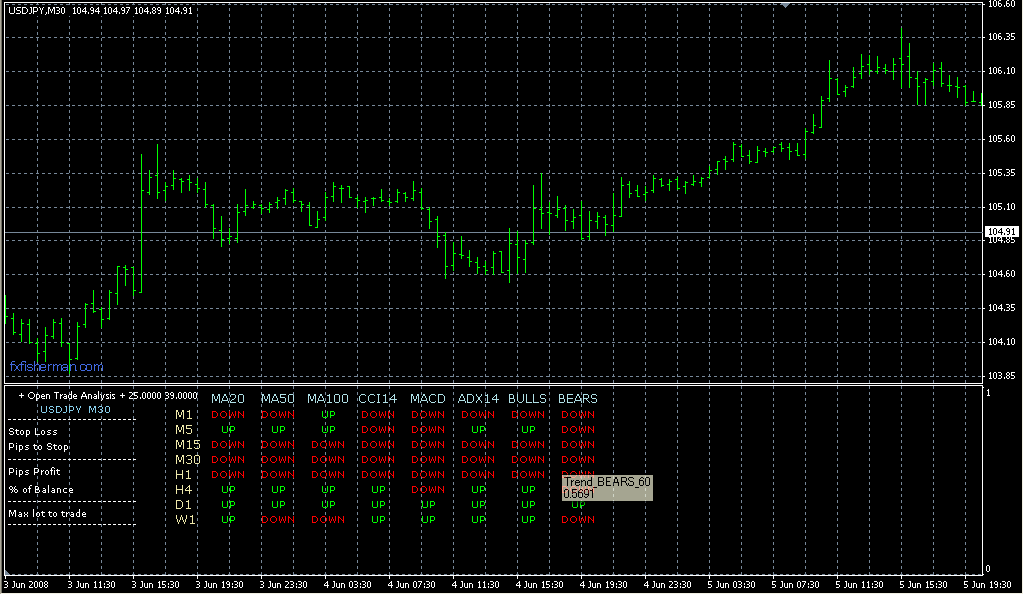Click the Trend_BEARS_60 tooltip
The height and width of the screenshot is (594, 1024).
click(608, 487)
